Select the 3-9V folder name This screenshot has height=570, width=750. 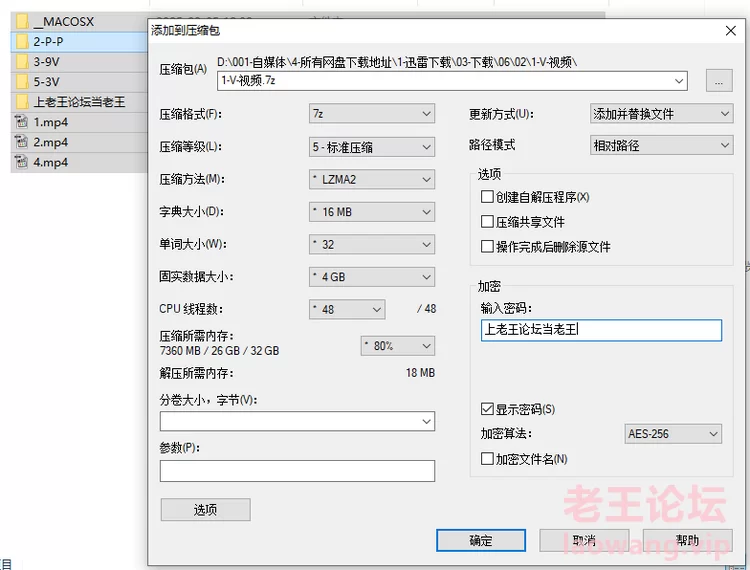(x=46, y=62)
